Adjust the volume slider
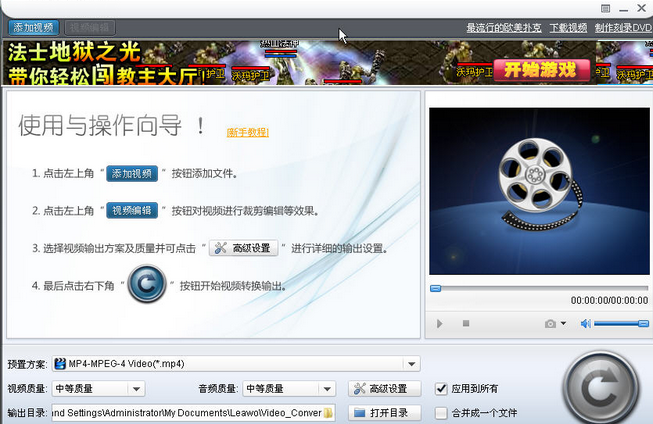This screenshot has width=653, height=424. (621, 324)
